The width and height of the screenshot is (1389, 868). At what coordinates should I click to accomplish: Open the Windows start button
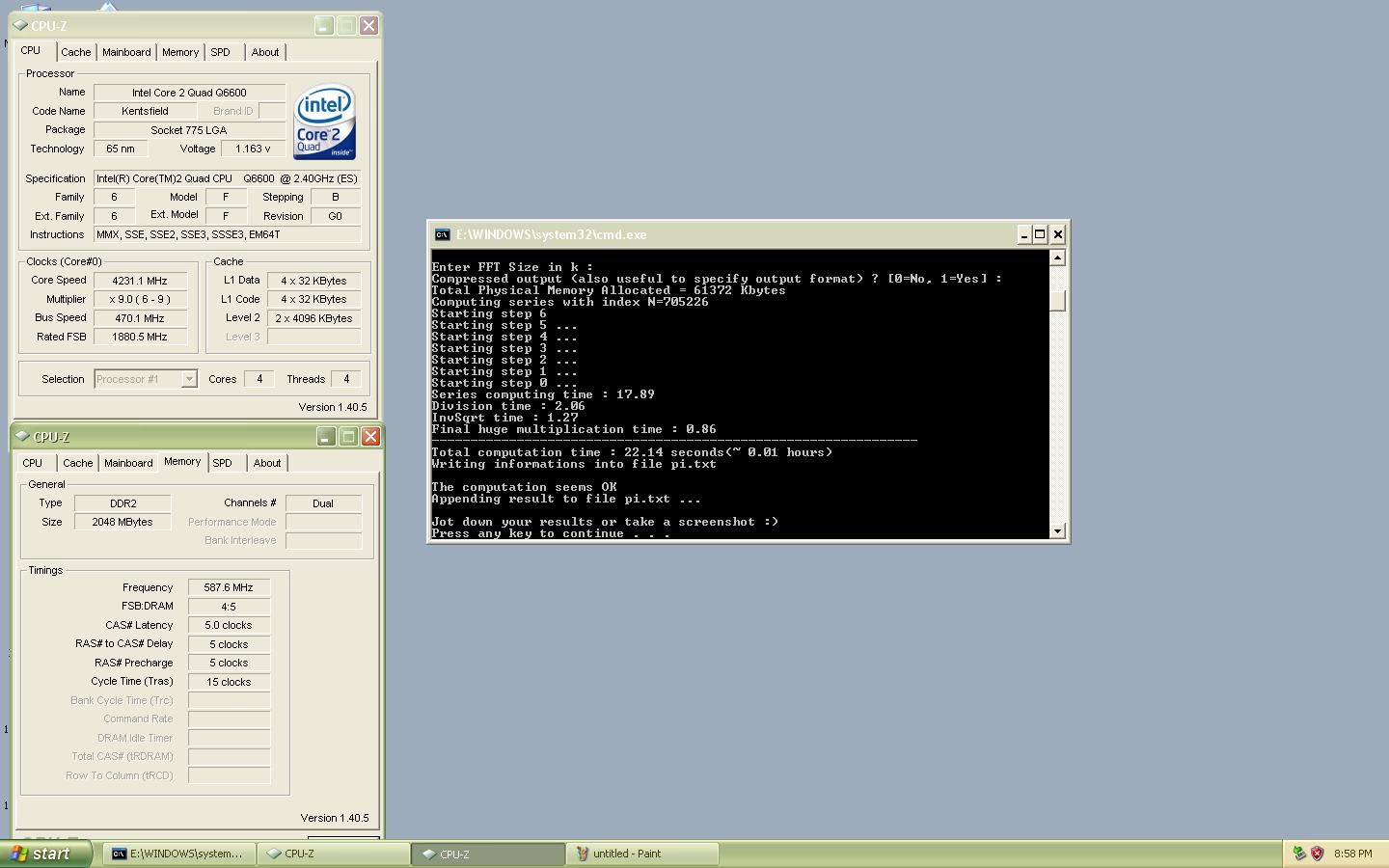pyautogui.click(x=45, y=854)
